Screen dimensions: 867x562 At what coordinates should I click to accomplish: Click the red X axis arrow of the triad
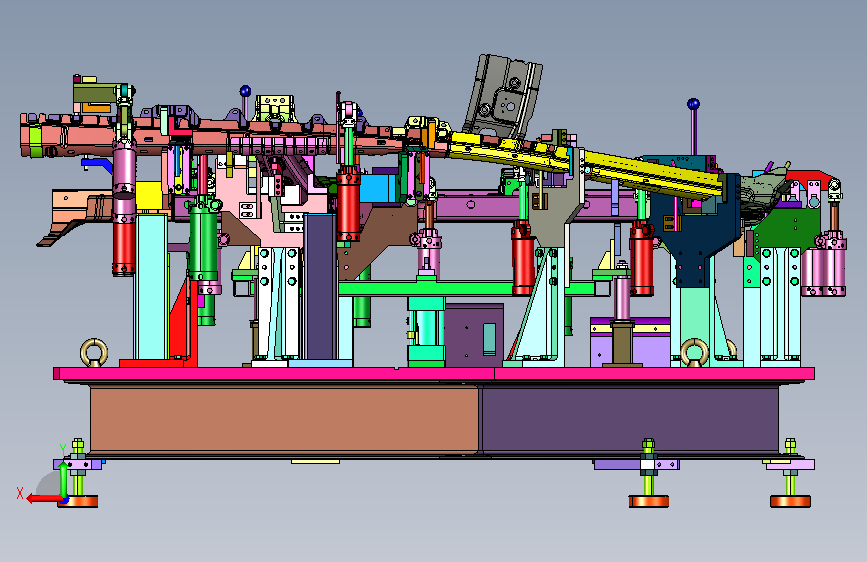pyautogui.click(x=44, y=499)
